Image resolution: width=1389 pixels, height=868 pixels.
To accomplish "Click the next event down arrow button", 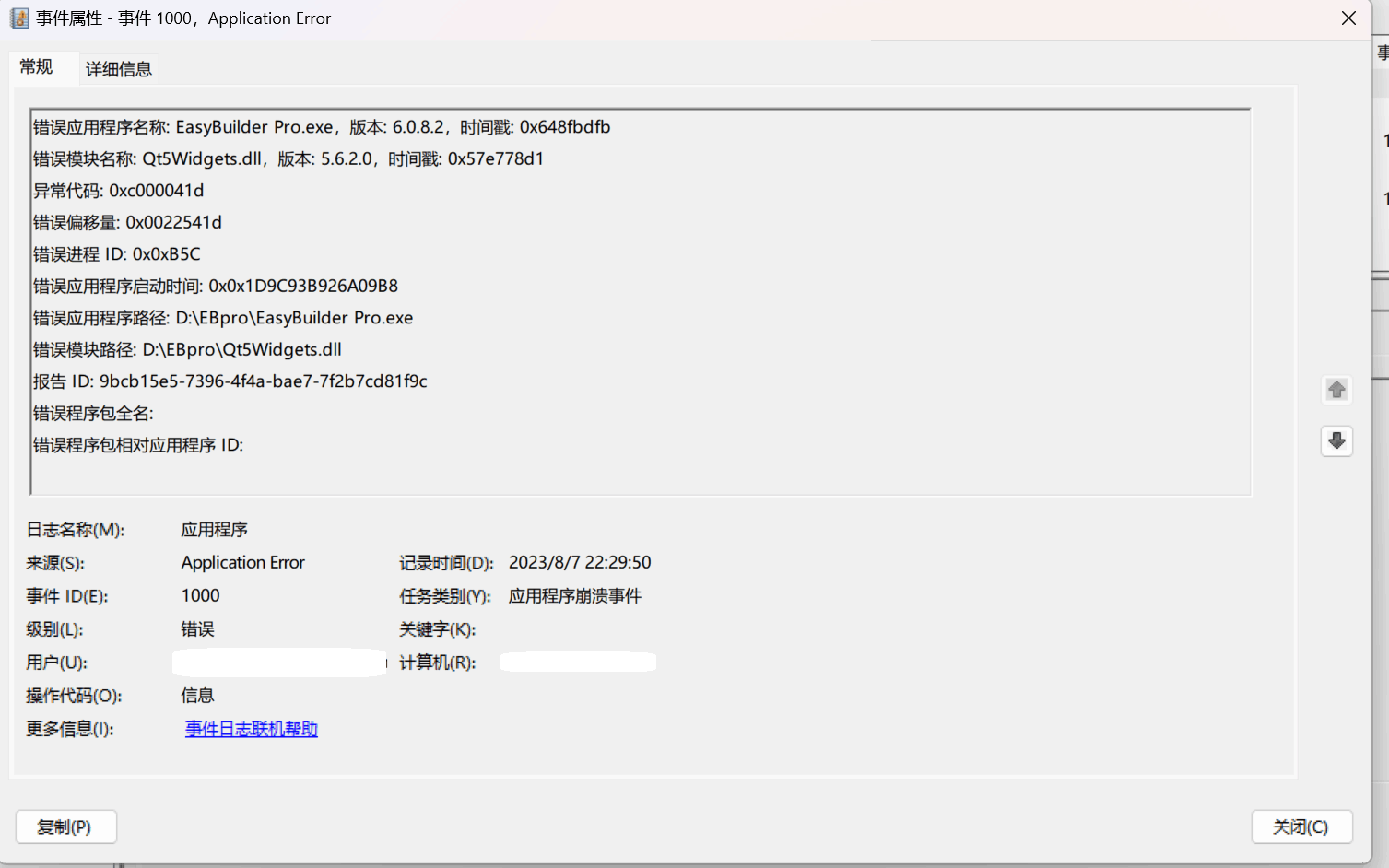I will pyautogui.click(x=1336, y=441).
